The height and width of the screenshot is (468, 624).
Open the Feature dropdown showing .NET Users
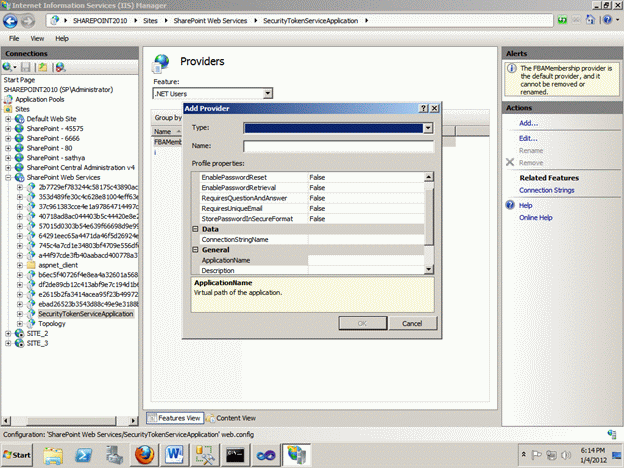pos(268,94)
